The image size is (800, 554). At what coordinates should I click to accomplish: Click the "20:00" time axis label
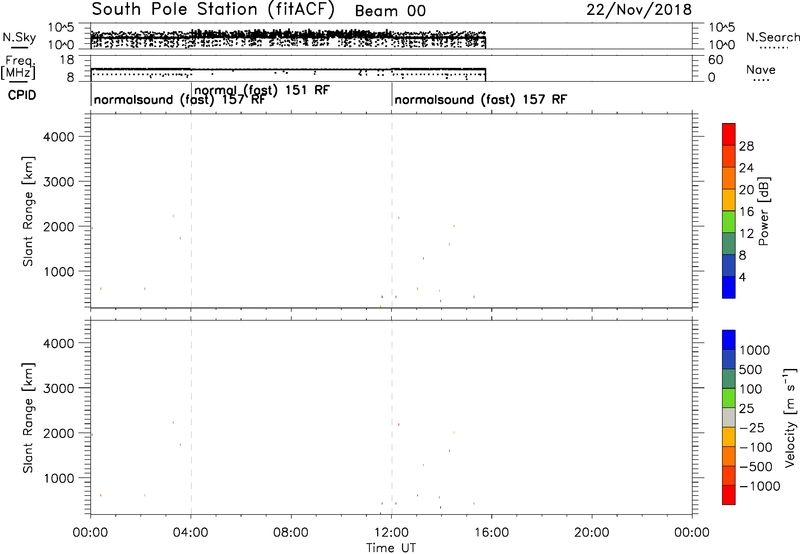(x=592, y=533)
